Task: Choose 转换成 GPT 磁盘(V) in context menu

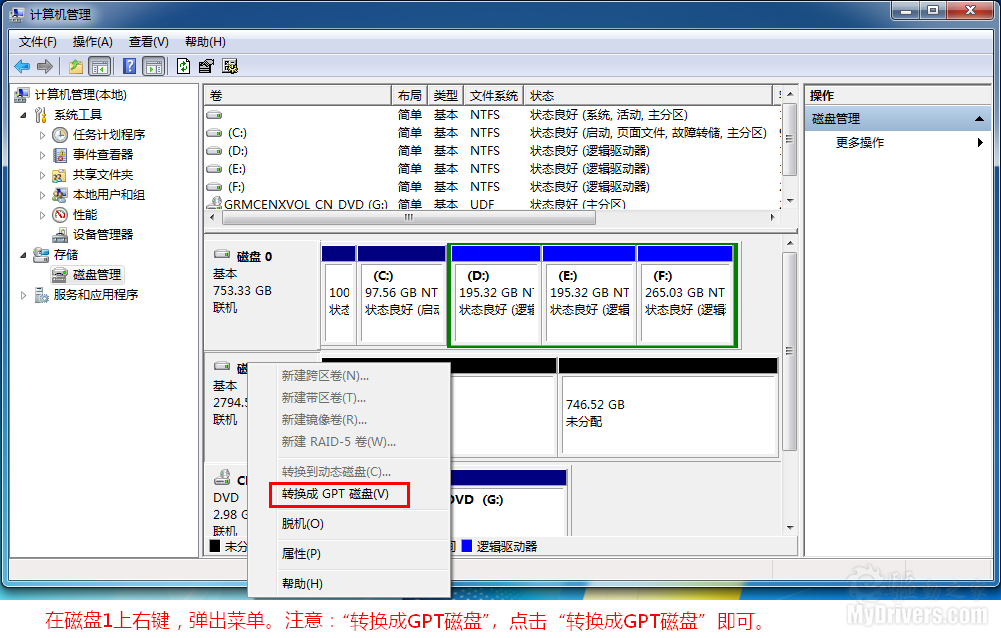Action: (335, 494)
